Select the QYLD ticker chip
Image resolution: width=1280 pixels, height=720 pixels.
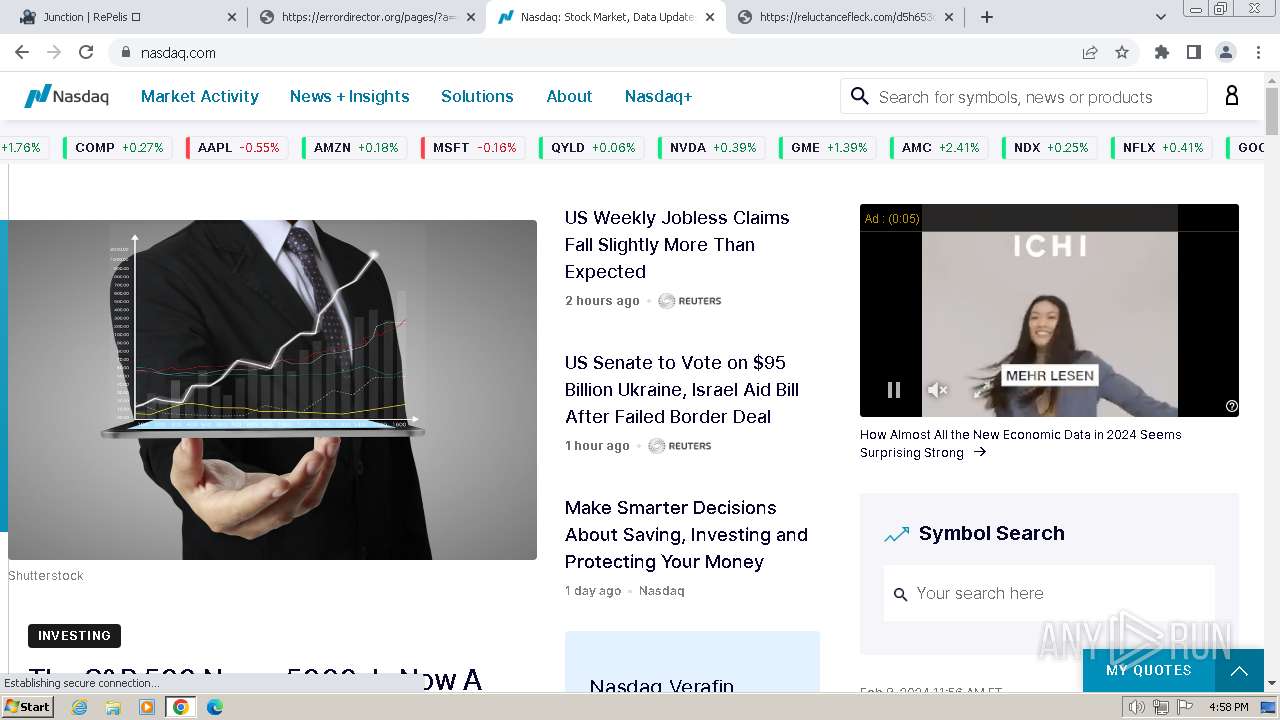tap(593, 147)
